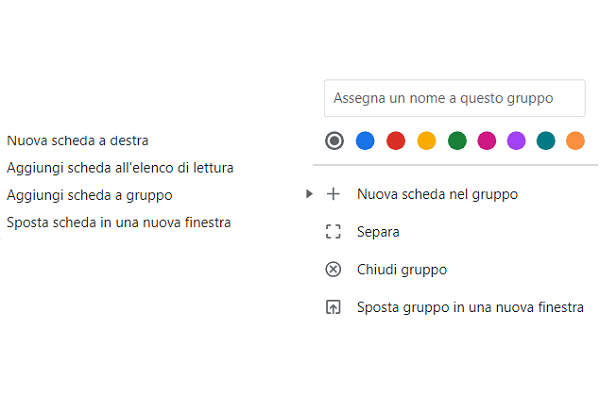The height and width of the screenshot is (400, 600).
Task: Click the Chiudi gruppo circled-X icon
Action: point(334,270)
